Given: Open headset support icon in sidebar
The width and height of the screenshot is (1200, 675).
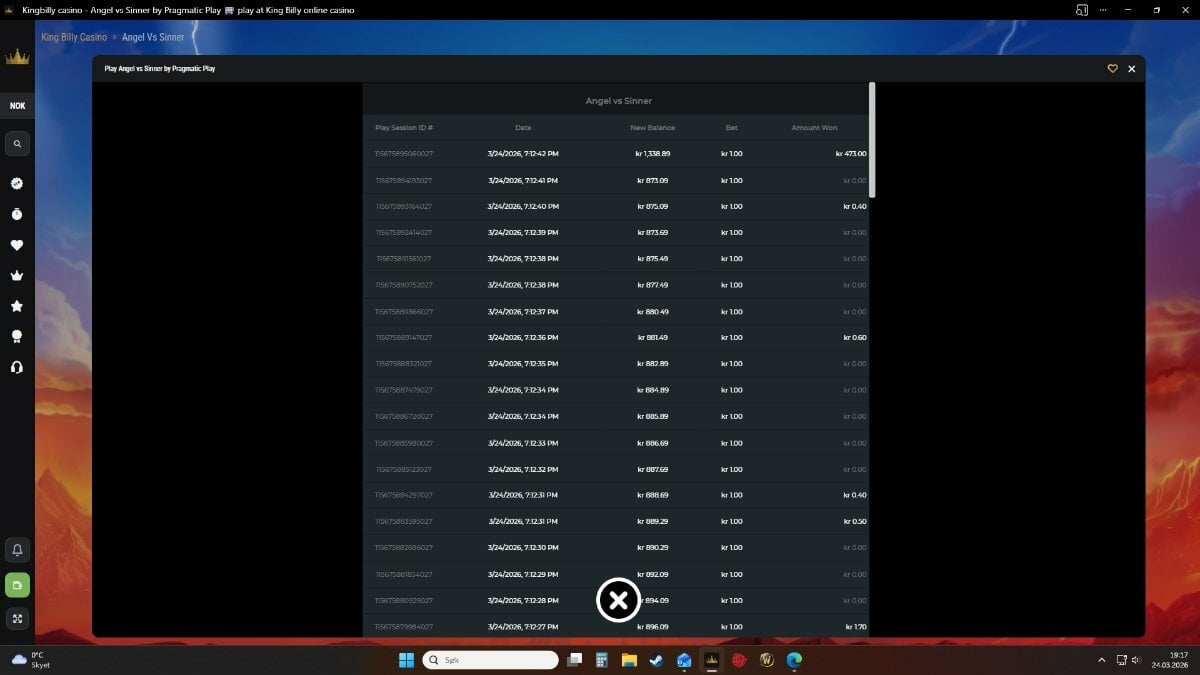Looking at the screenshot, I should (x=17, y=367).
